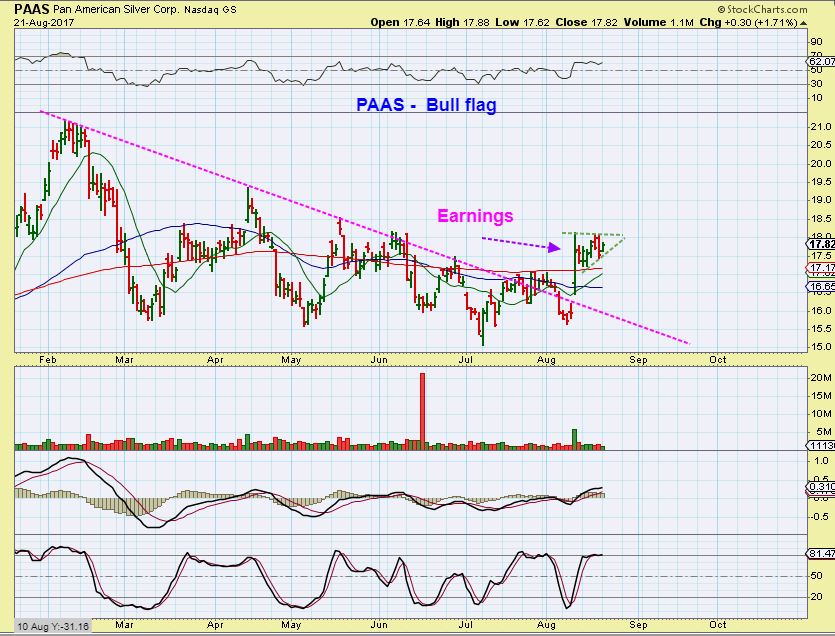Click the PAAS ticker symbol in header

point(31,9)
